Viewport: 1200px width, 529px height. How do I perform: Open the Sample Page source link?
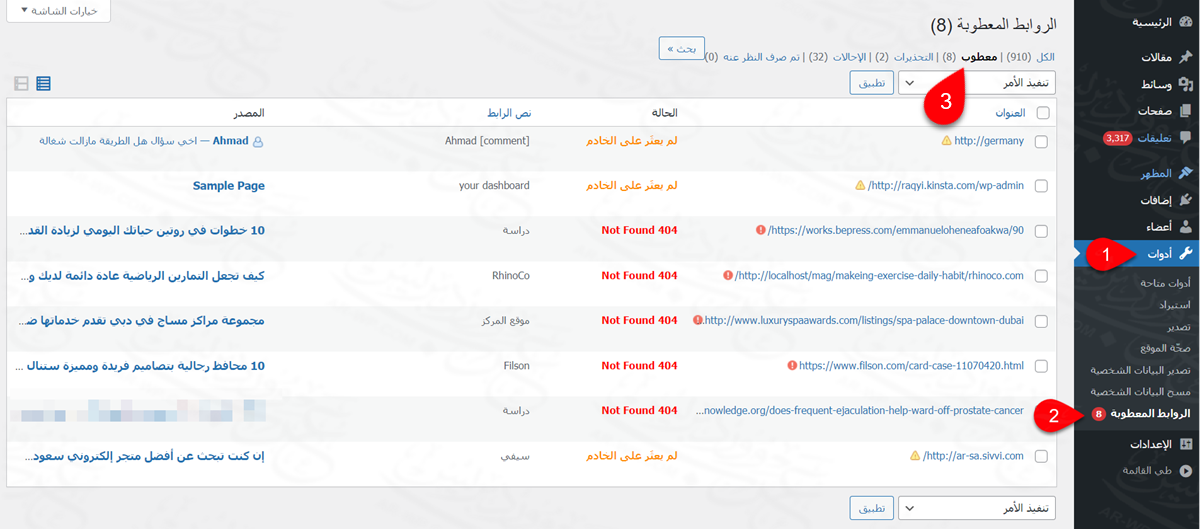tap(228, 186)
